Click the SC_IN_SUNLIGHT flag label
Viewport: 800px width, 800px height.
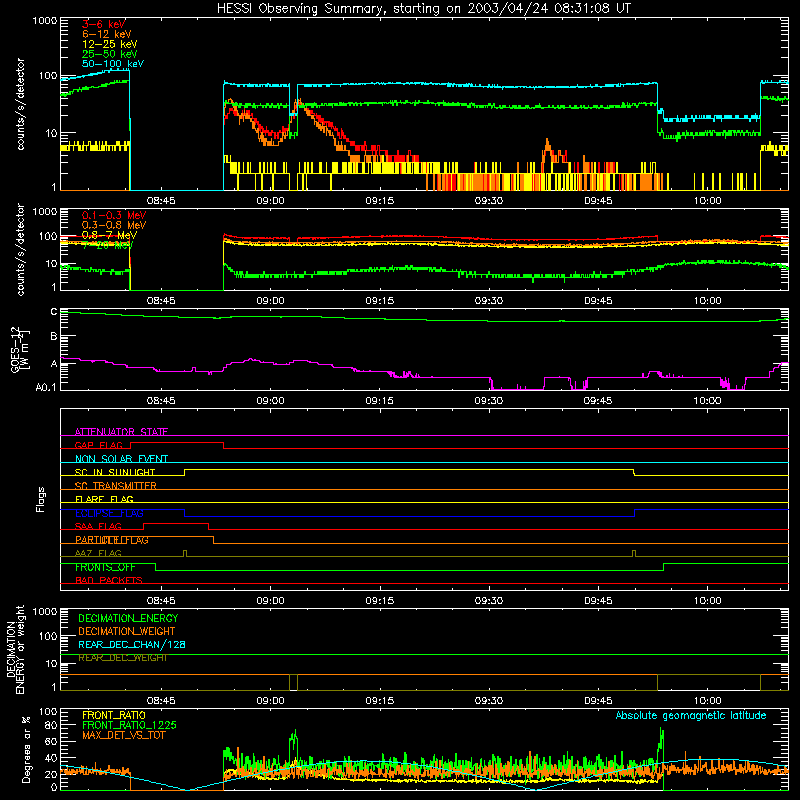click(115, 472)
